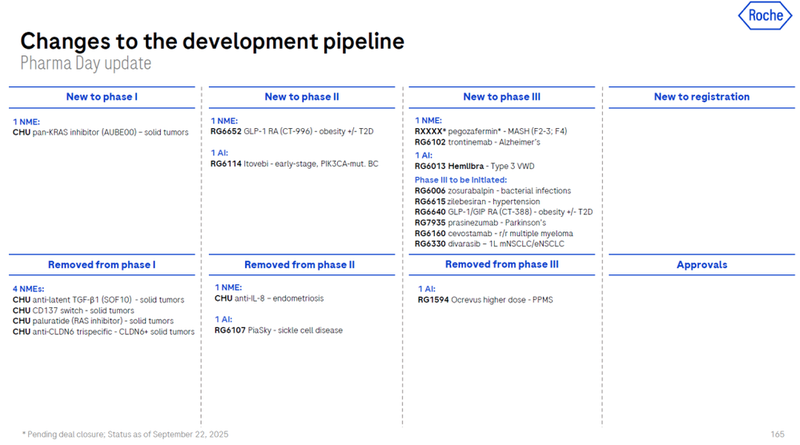The height and width of the screenshot is (445, 800).
Task: Click the 'New to registration' header
Action: (701, 97)
